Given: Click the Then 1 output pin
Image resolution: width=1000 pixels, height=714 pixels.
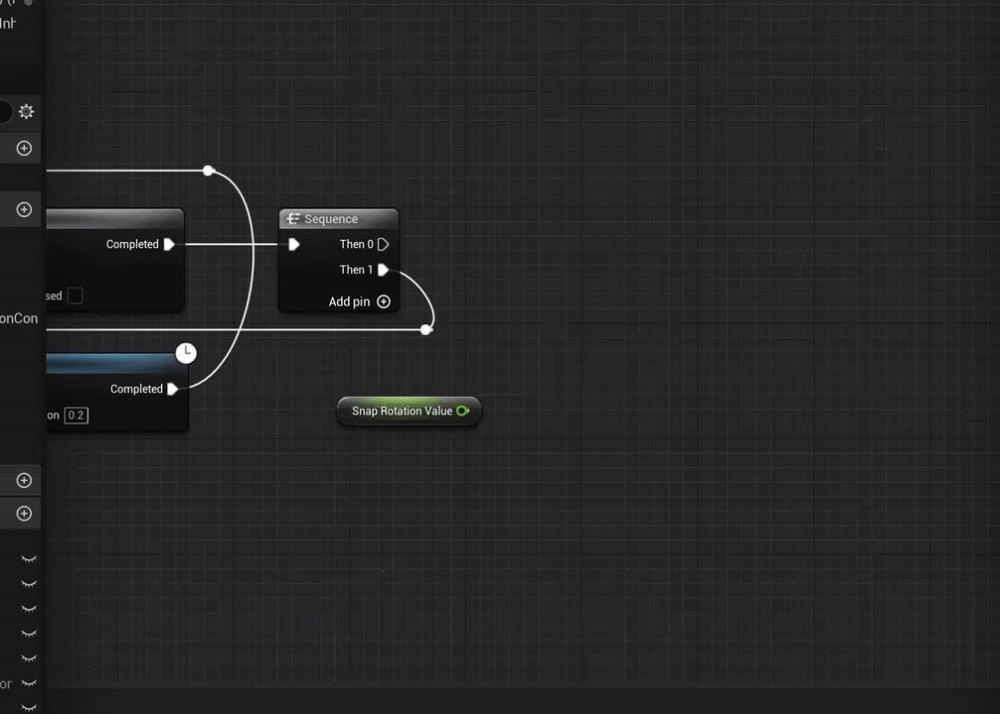Looking at the screenshot, I should pos(383,270).
